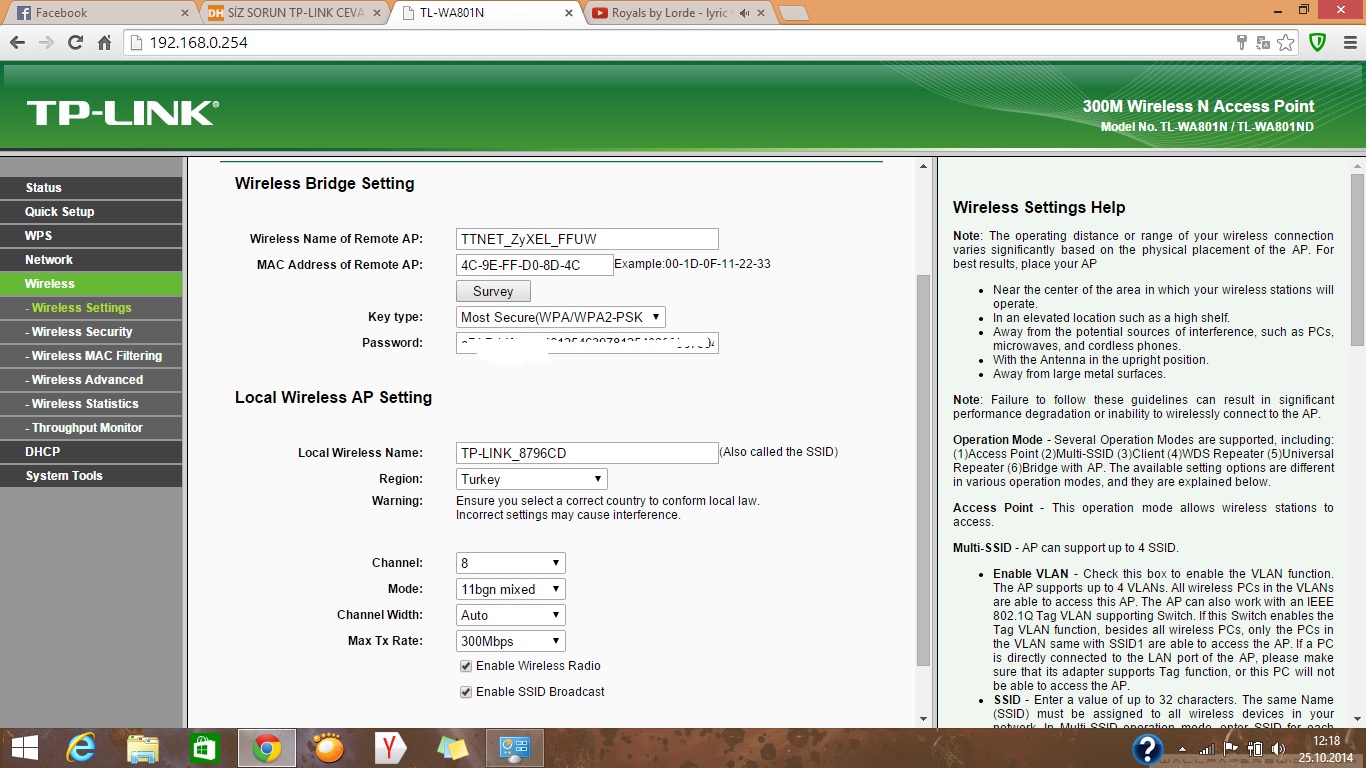The height and width of the screenshot is (768, 1366).
Task: Open the Quick Setup menu item
Action: (91, 212)
